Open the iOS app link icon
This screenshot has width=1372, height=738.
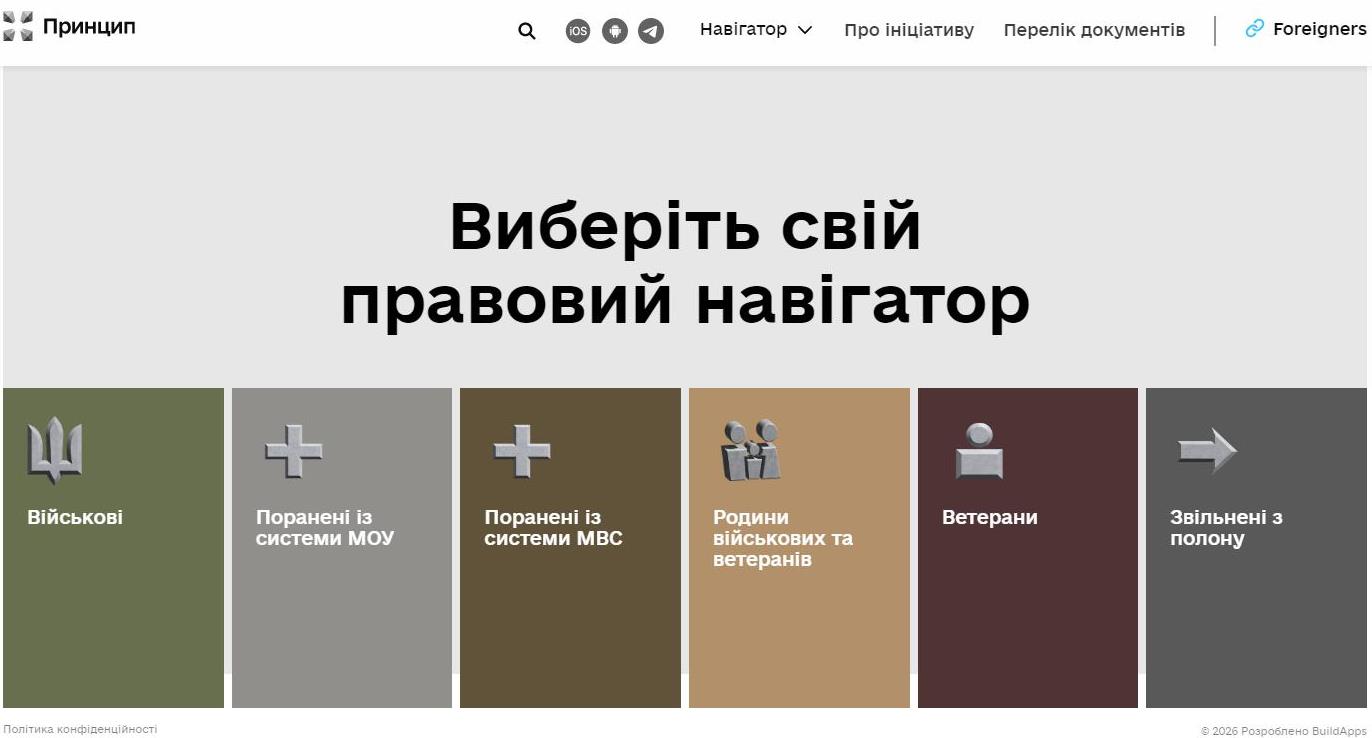578,31
